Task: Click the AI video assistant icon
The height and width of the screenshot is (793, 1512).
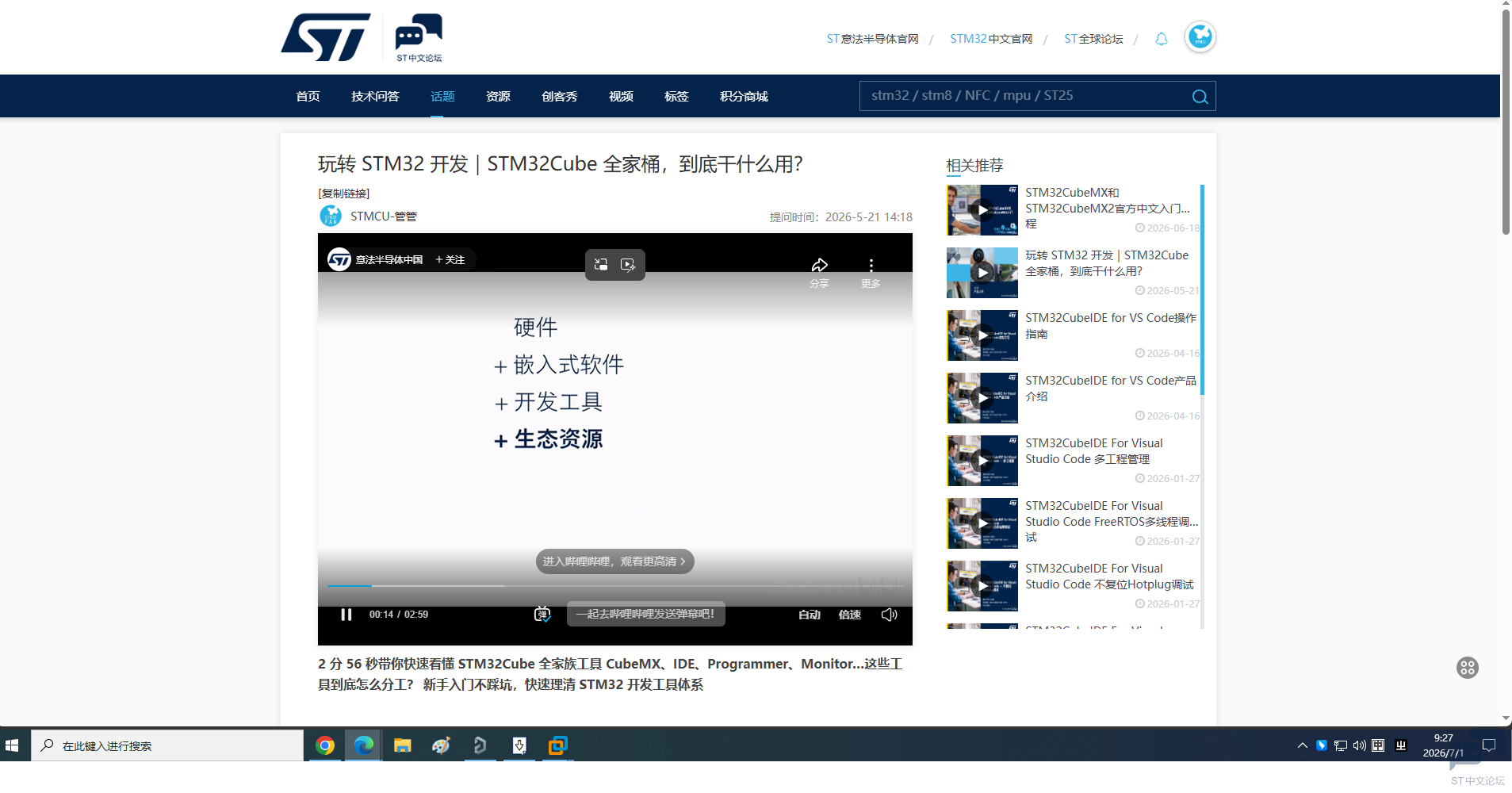Action: pyautogui.click(x=628, y=265)
